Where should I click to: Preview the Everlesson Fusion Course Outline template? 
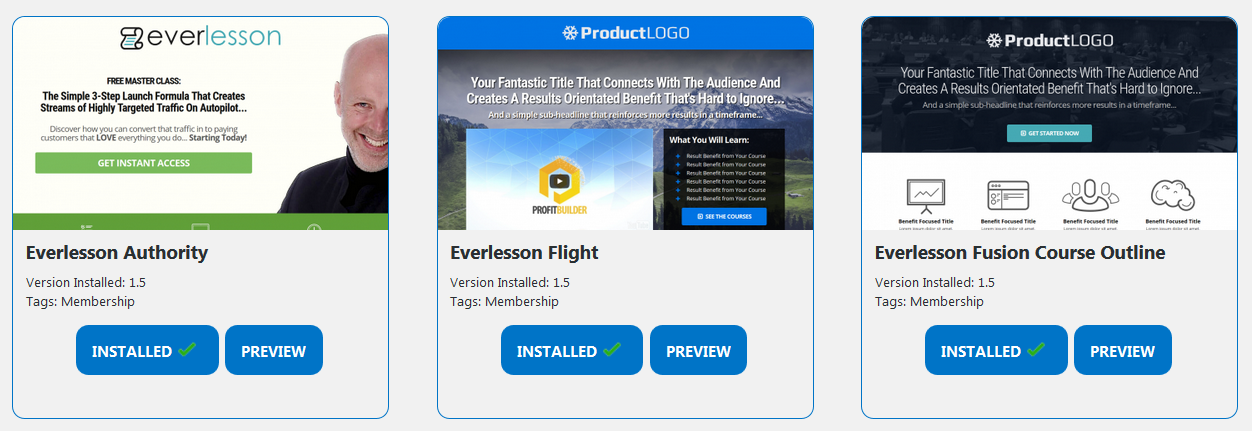point(1122,350)
